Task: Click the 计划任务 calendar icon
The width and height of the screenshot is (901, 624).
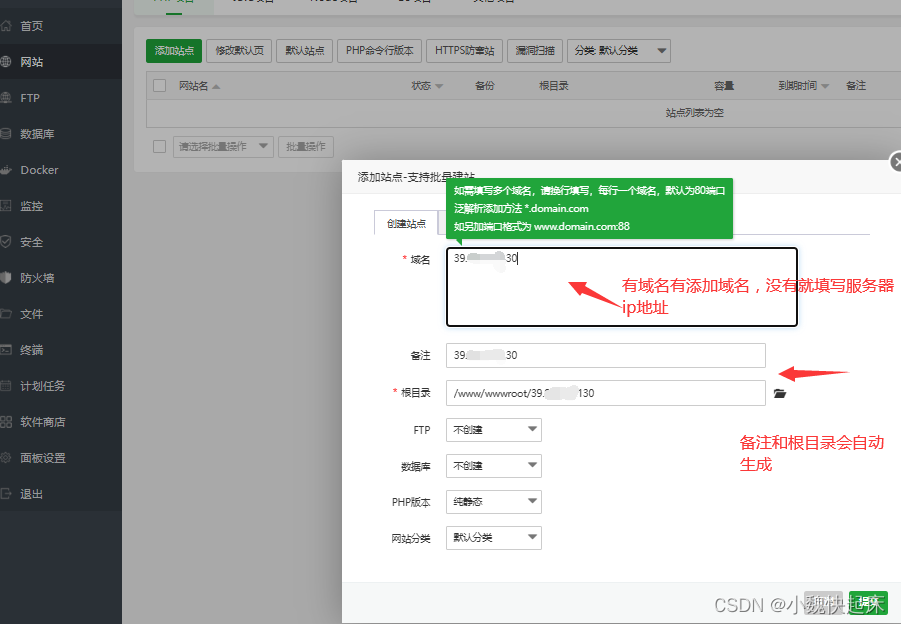Action: [6, 386]
